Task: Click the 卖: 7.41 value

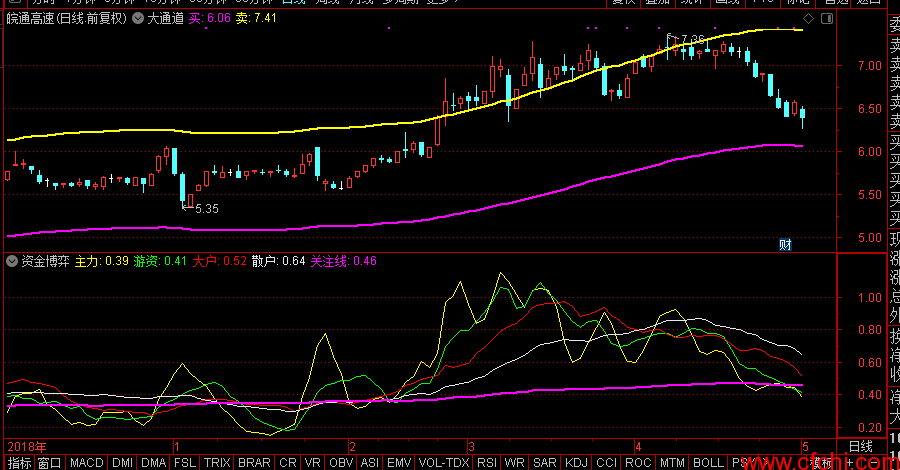Action: point(257,18)
